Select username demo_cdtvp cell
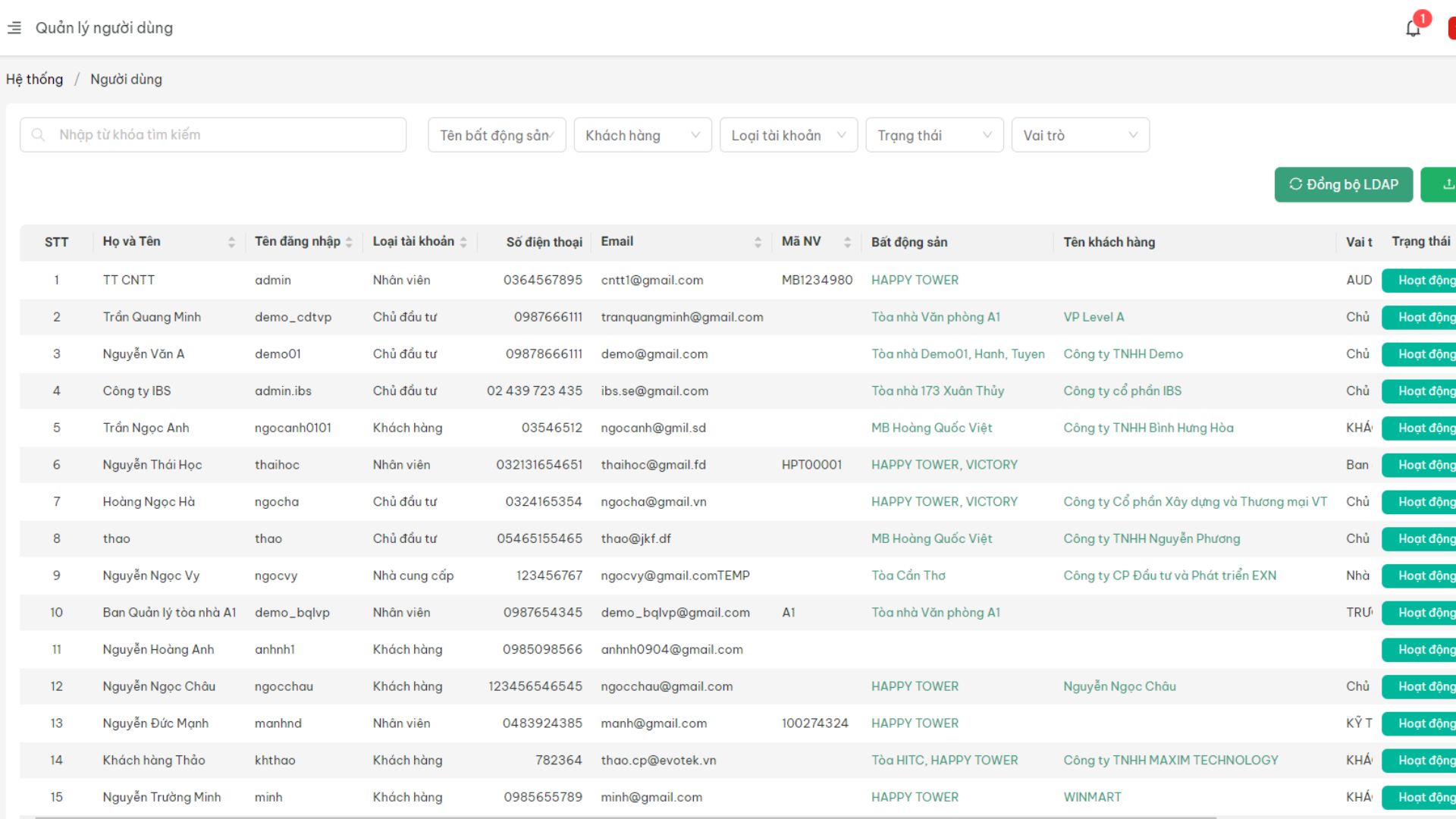This screenshot has height=819, width=1456. (x=293, y=317)
